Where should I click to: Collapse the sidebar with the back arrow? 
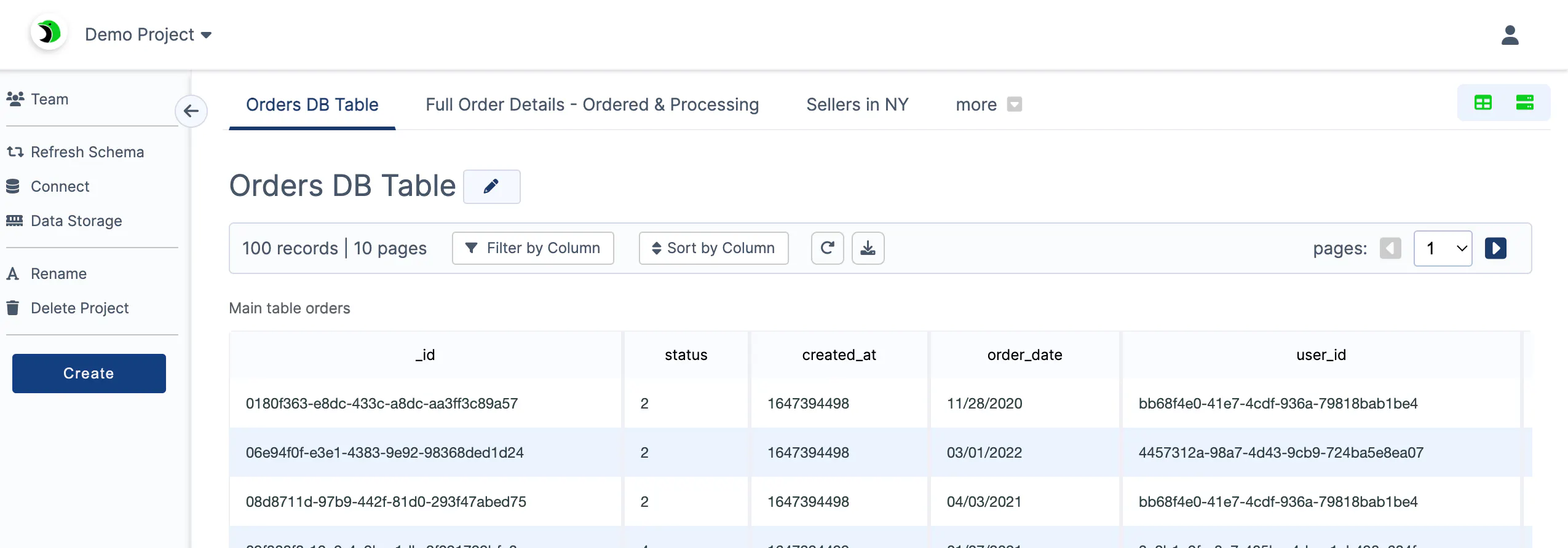pyautogui.click(x=191, y=111)
